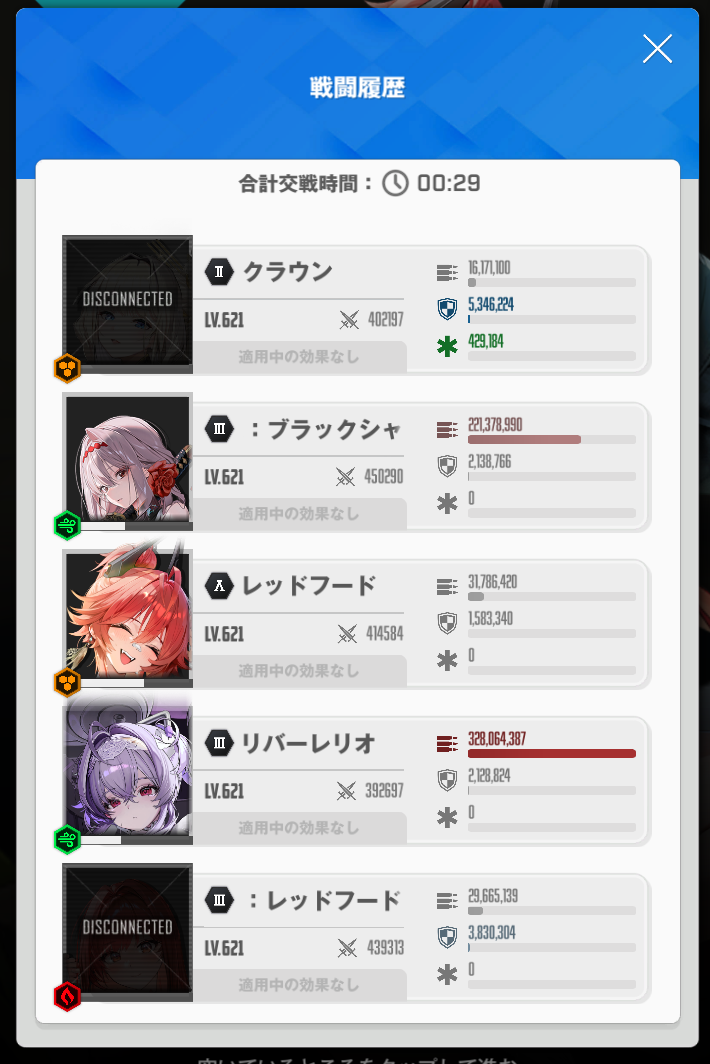The width and height of the screenshot is (710, 1064).
Task: Click the 221,378,990 damage bar
Action: click(552, 440)
